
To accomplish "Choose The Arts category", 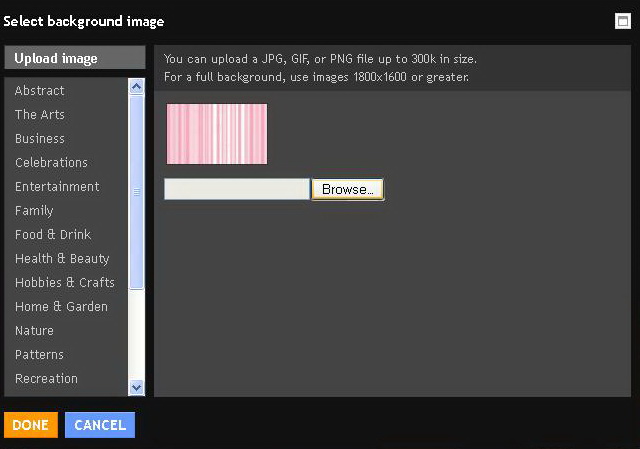I will 40,114.
